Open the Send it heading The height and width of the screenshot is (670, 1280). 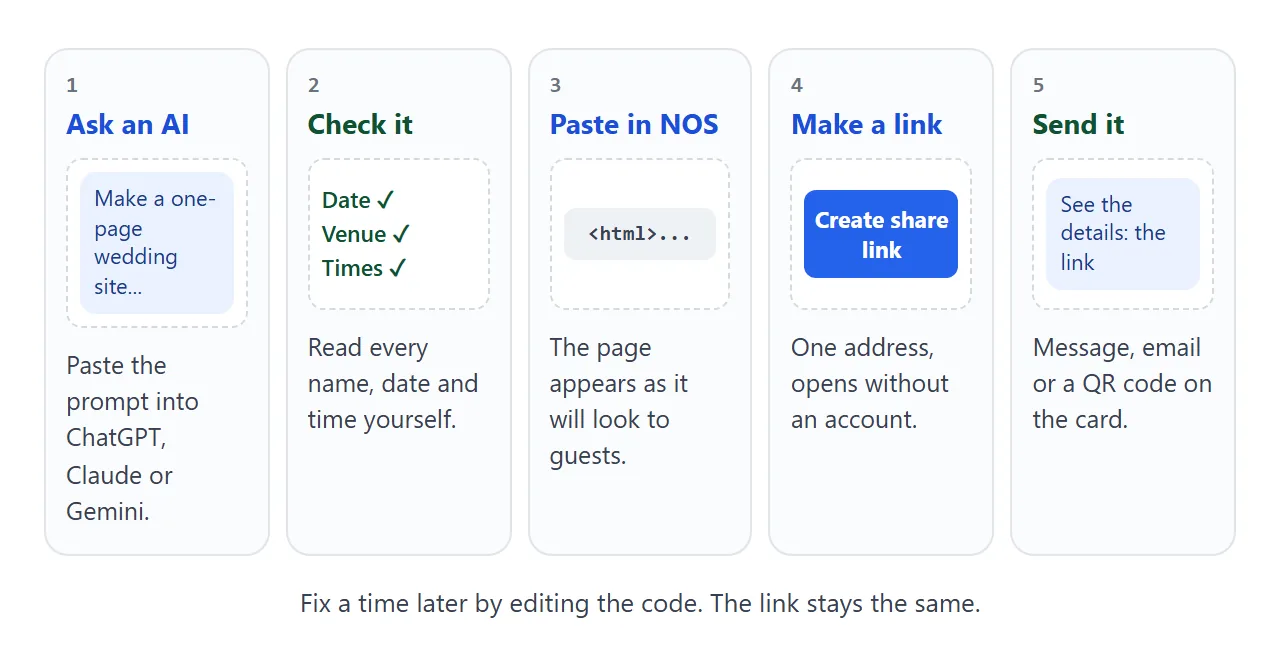1078,125
